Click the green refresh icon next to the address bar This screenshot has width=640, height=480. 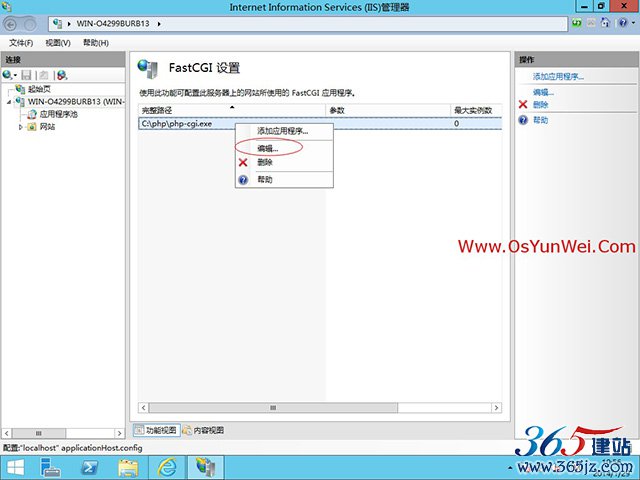576,23
